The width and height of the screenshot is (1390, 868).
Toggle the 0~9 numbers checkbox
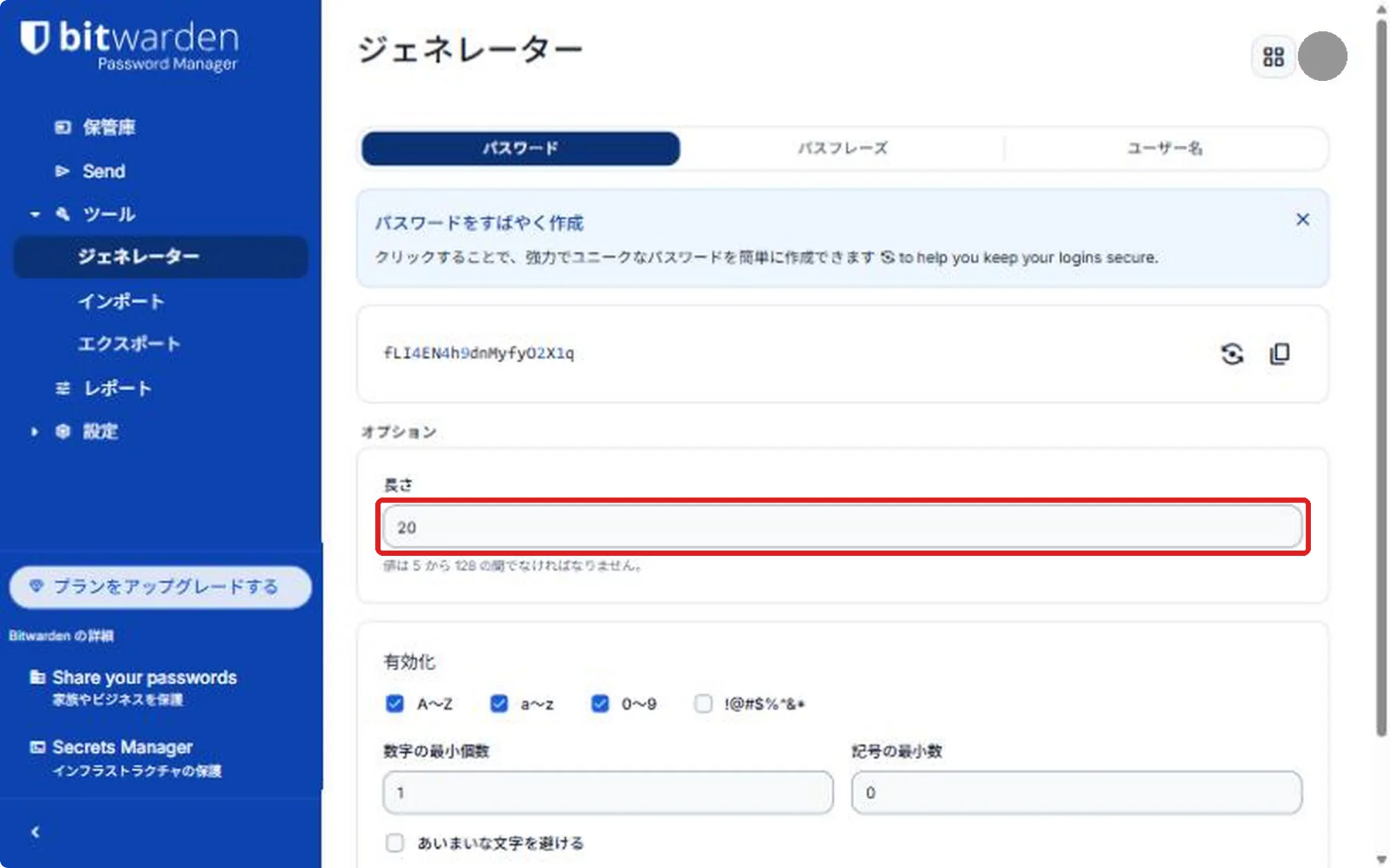tap(599, 704)
